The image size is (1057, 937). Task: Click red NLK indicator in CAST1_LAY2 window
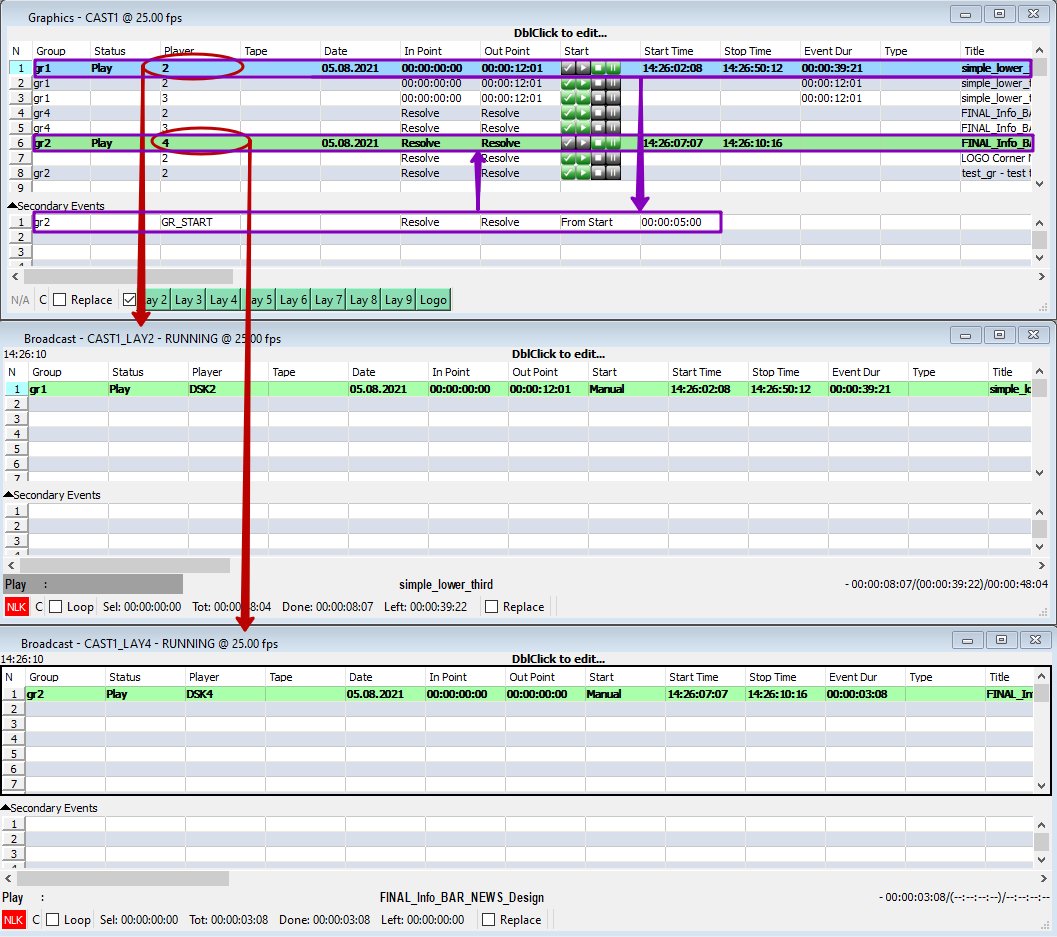tap(16, 607)
